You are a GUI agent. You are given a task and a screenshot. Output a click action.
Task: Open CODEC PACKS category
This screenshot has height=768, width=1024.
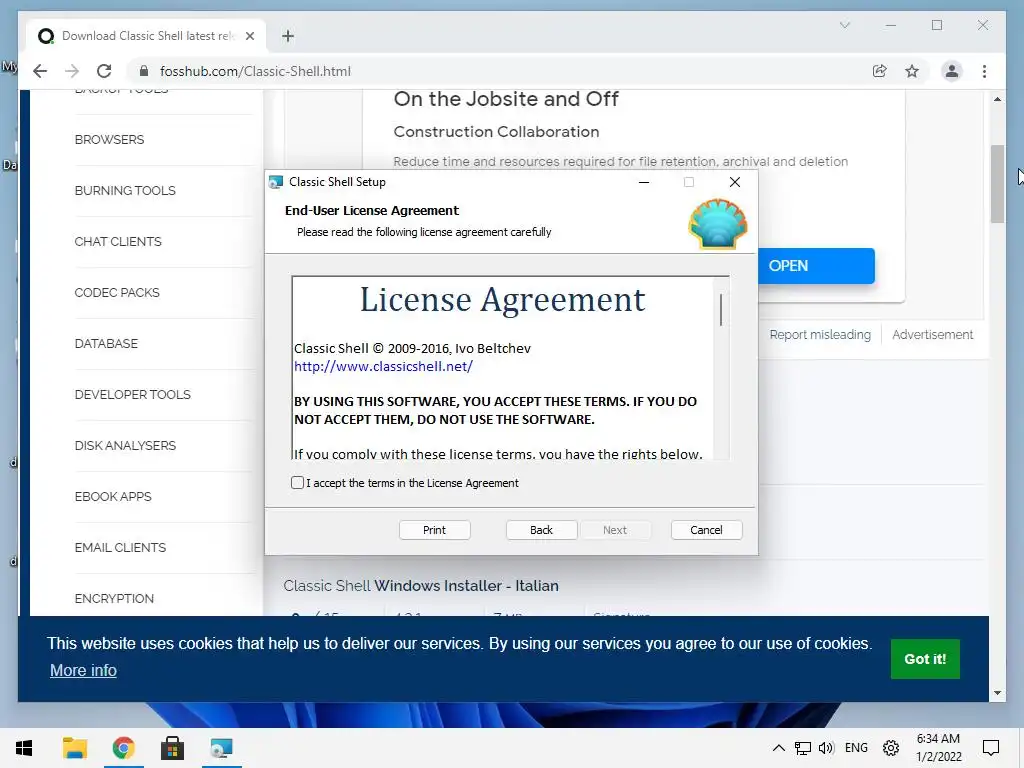[x=117, y=293]
